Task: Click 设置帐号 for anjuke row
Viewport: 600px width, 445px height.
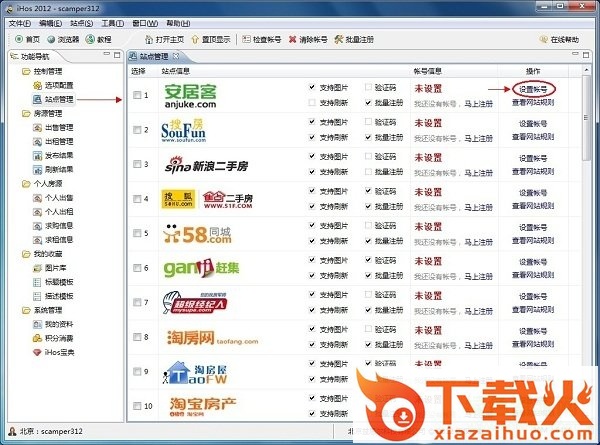Action: [533, 89]
